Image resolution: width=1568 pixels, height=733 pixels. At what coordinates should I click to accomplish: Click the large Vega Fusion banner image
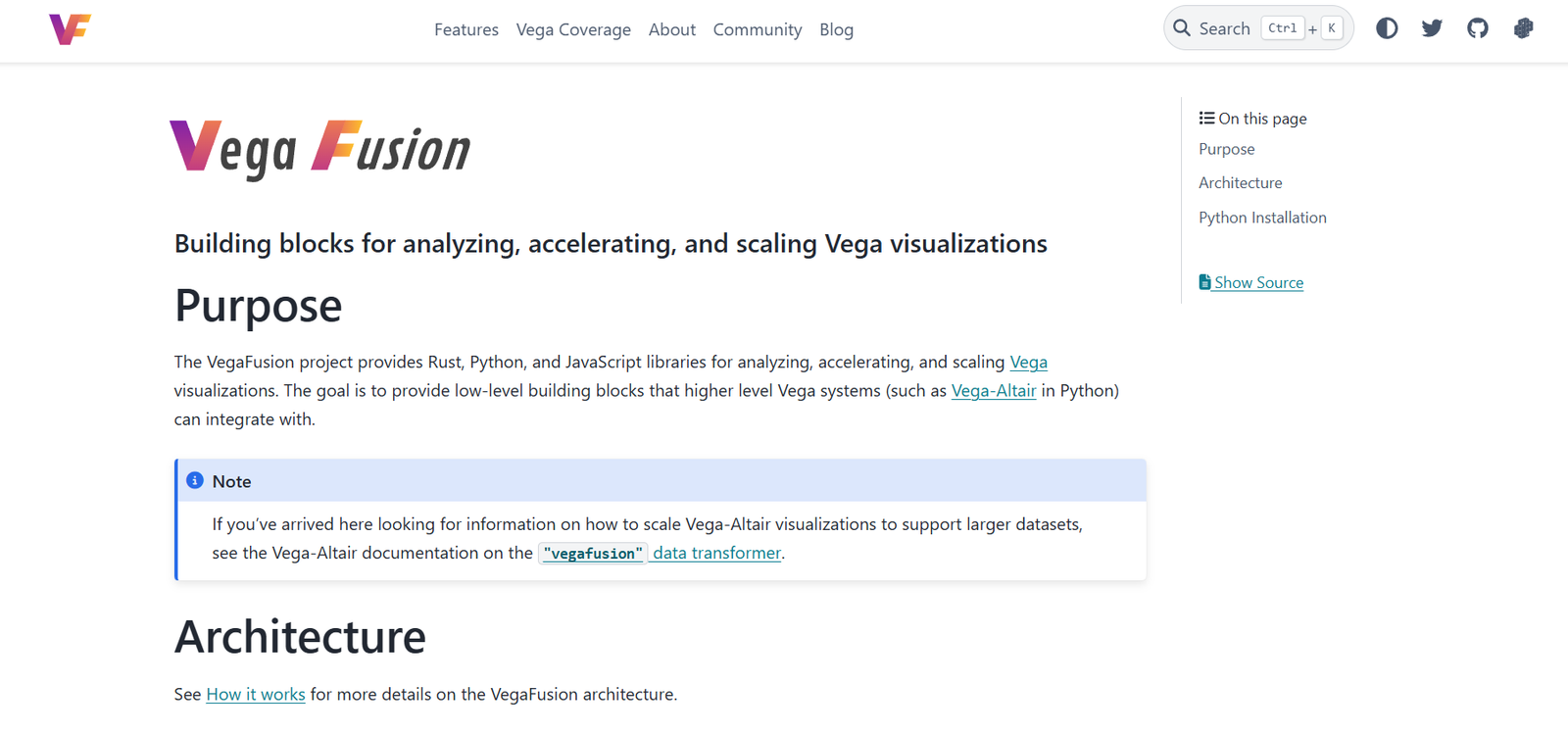click(320, 149)
